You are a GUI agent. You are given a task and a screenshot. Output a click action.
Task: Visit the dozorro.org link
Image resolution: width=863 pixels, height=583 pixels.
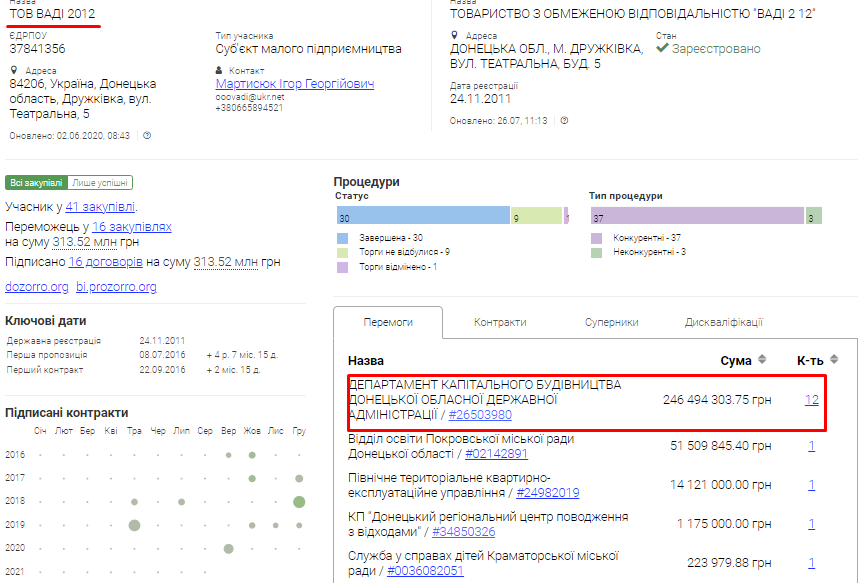click(37, 287)
